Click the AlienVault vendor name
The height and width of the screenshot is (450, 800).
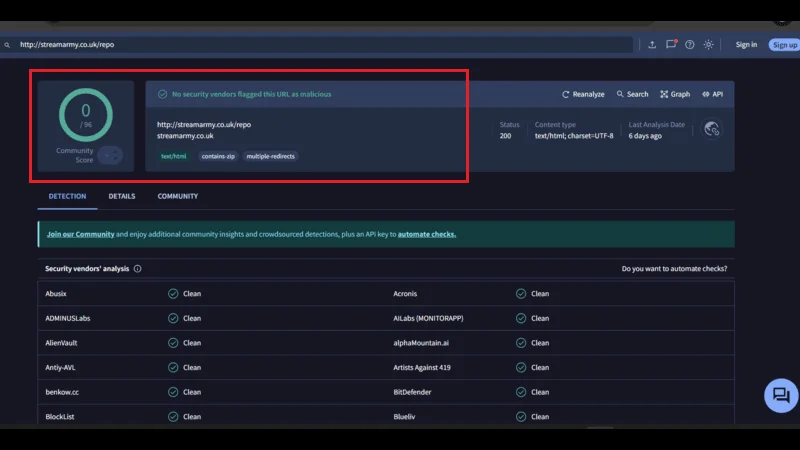coord(61,343)
